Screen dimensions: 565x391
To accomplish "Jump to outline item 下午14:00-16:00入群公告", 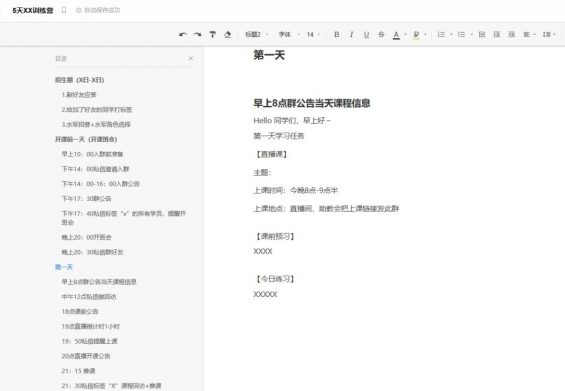I will pyautogui.click(x=100, y=184).
